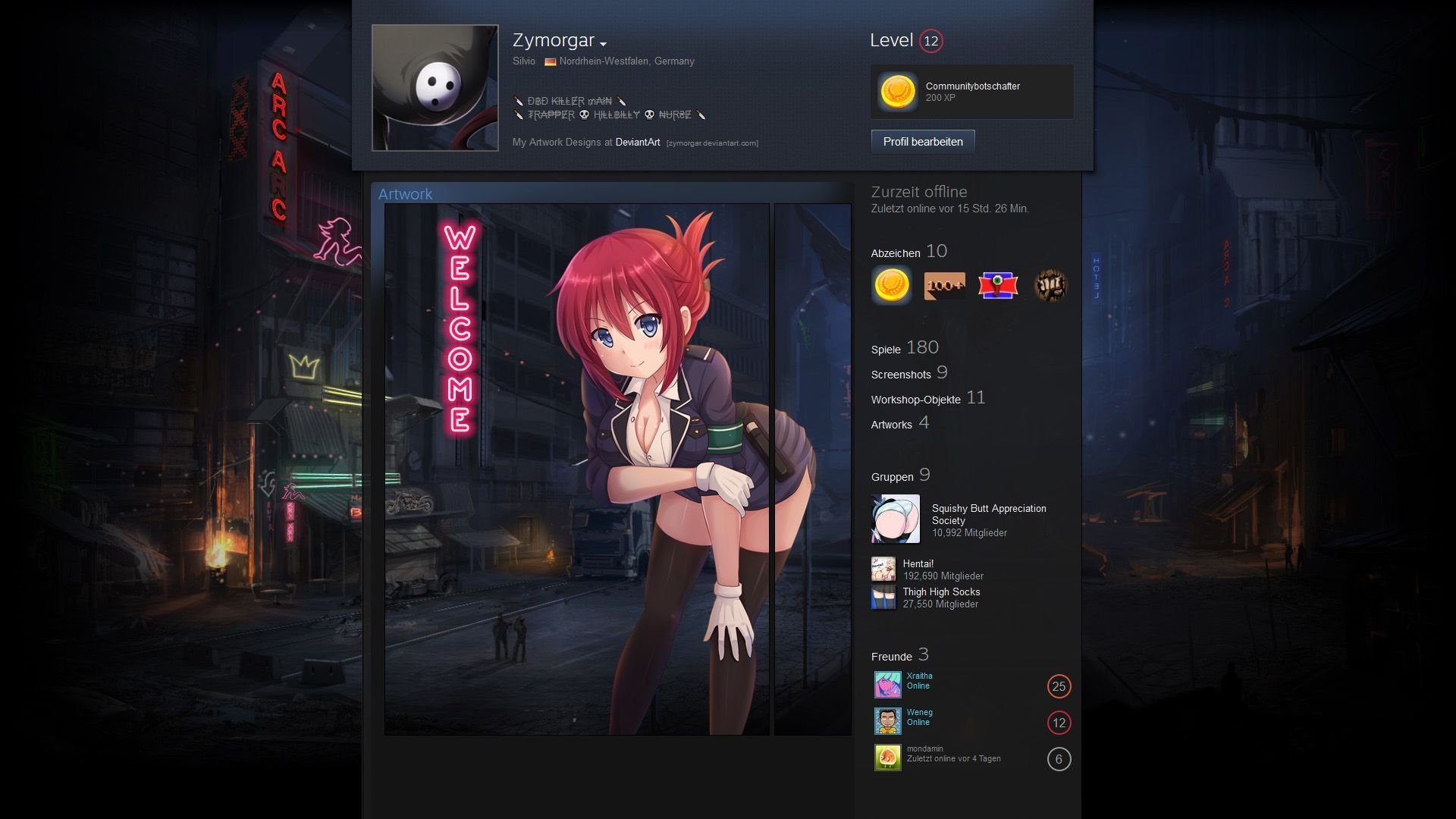Open the Hentai! group link
The image size is (1456, 819).
click(x=918, y=564)
